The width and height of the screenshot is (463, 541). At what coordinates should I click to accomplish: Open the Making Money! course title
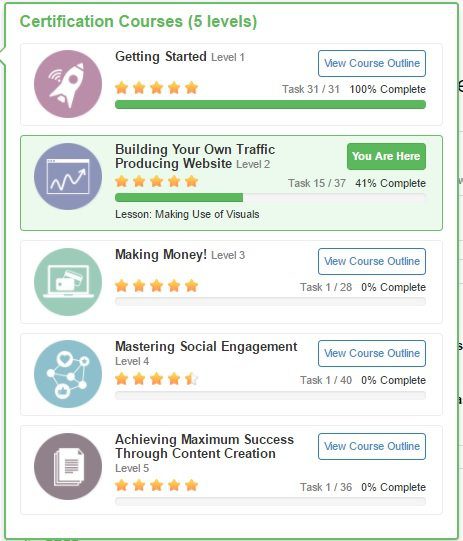click(161, 255)
